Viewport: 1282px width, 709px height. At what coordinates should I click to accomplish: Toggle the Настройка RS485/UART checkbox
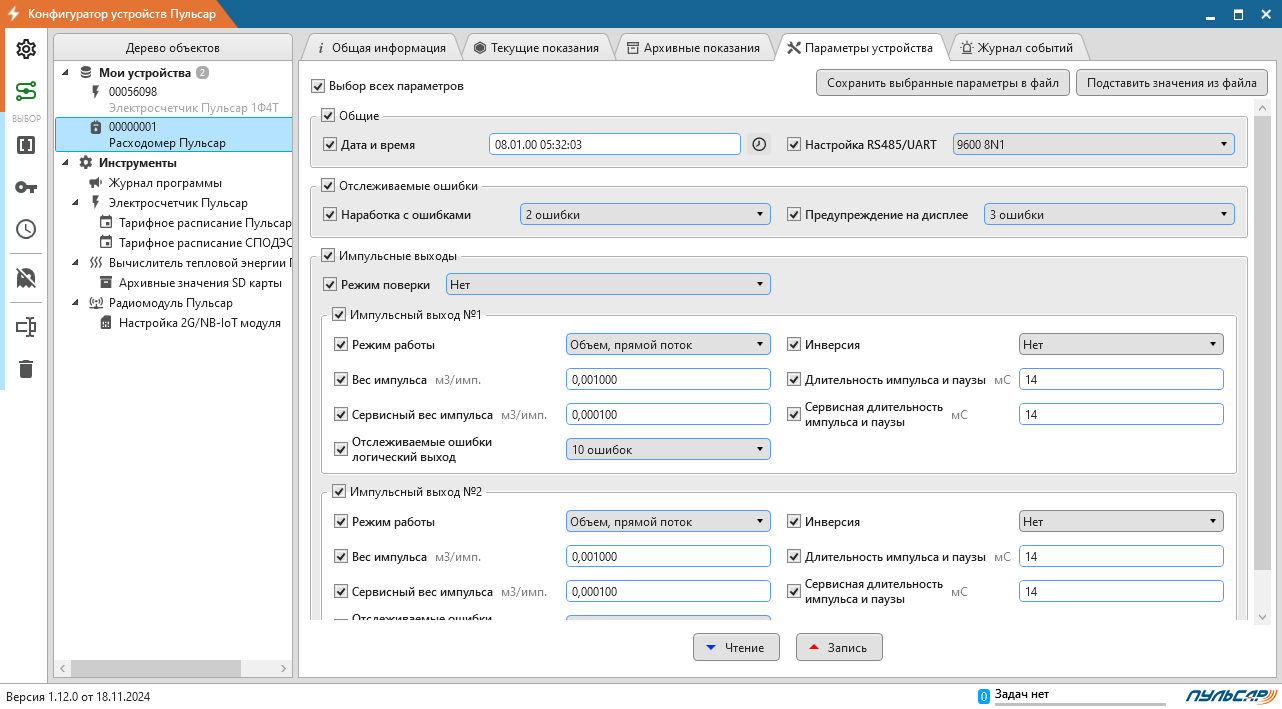(x=795, y=145)
